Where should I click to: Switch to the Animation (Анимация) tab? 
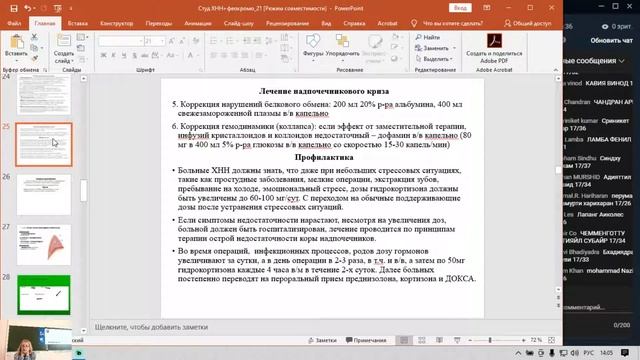[198, 24]
